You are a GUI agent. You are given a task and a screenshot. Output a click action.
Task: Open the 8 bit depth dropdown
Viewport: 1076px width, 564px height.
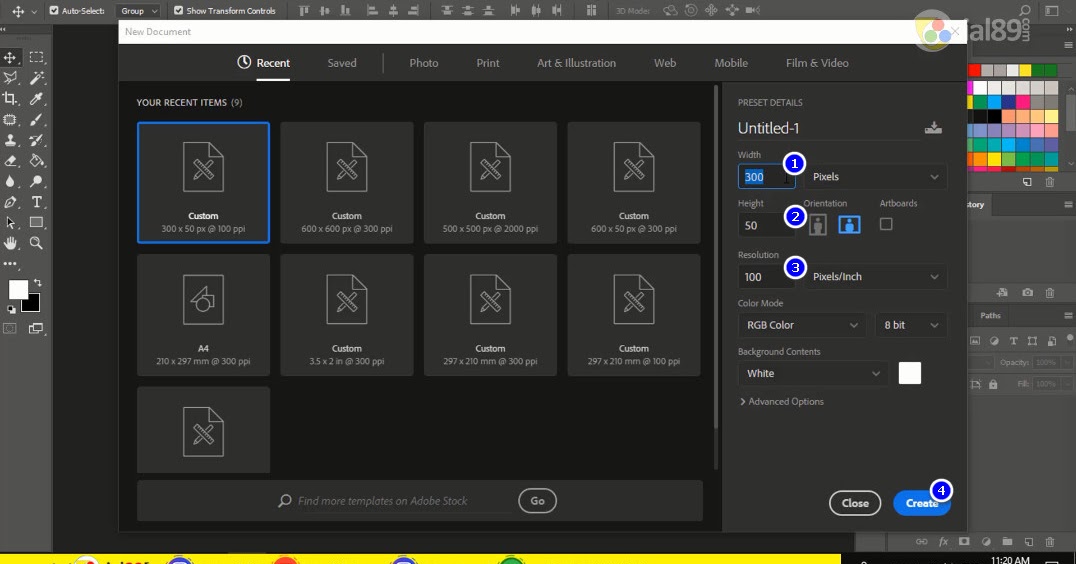pyautogui.click(x=911, y=325)
